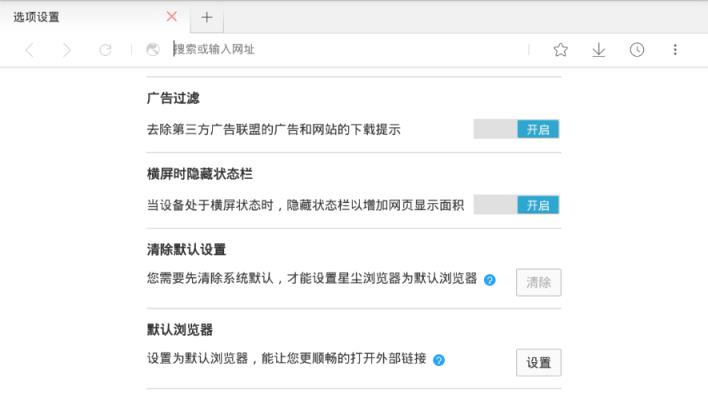Open browsing history with the clock icon
708x398 pixels.
(x=637, y=50)
